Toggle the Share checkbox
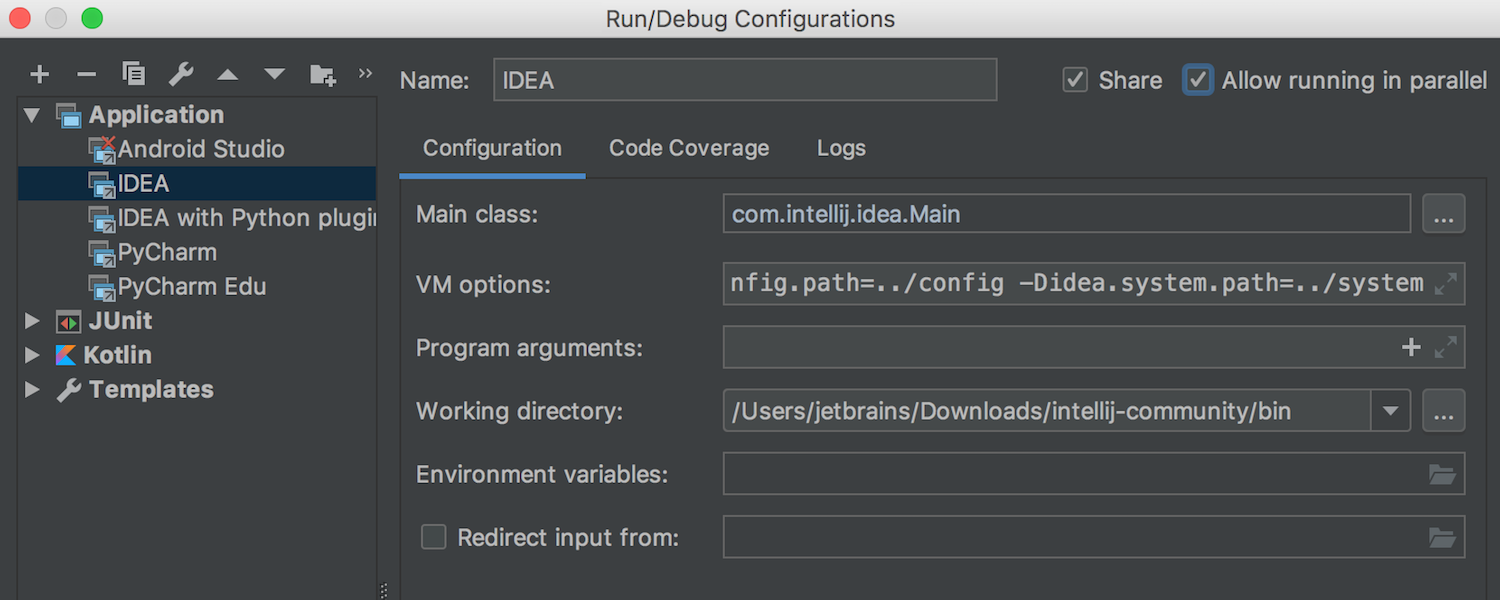1500x600 pixels. (x=1075, y=80)
